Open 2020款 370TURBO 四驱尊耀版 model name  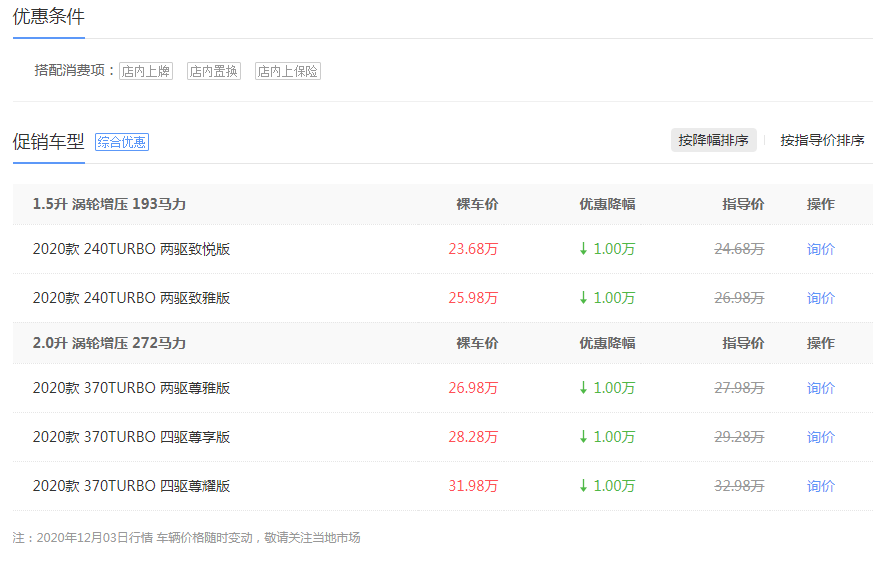131,486
